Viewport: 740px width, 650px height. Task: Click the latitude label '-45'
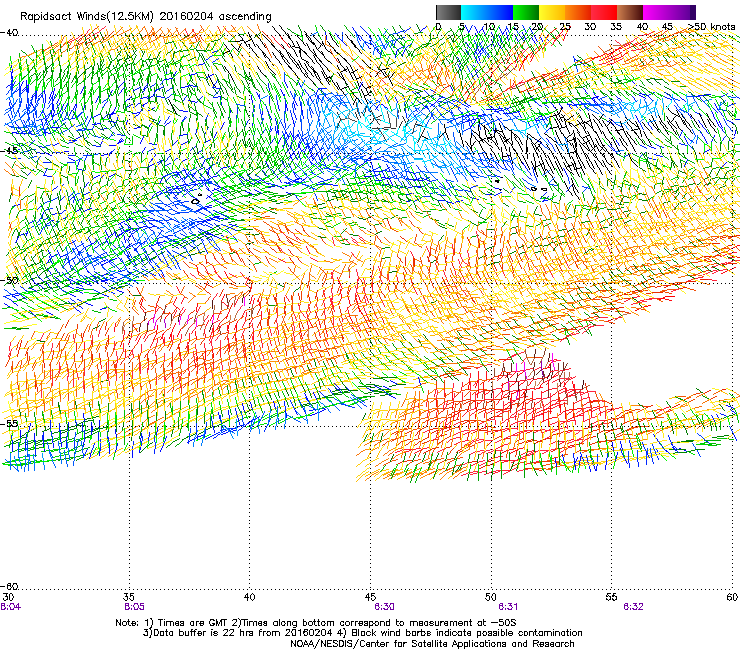9,151
